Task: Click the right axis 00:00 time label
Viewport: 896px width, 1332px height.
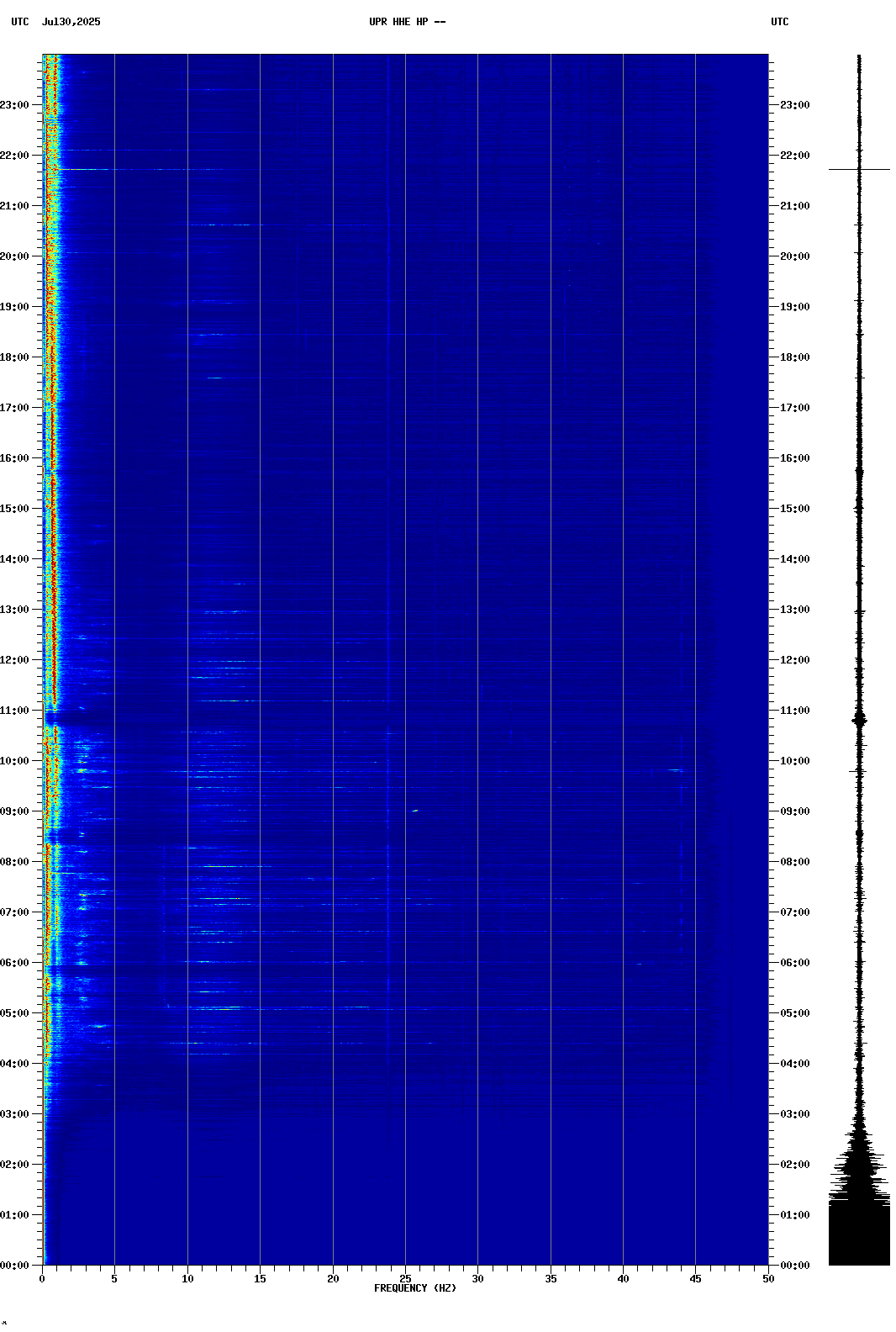Action: click(x=795, y=1266)
